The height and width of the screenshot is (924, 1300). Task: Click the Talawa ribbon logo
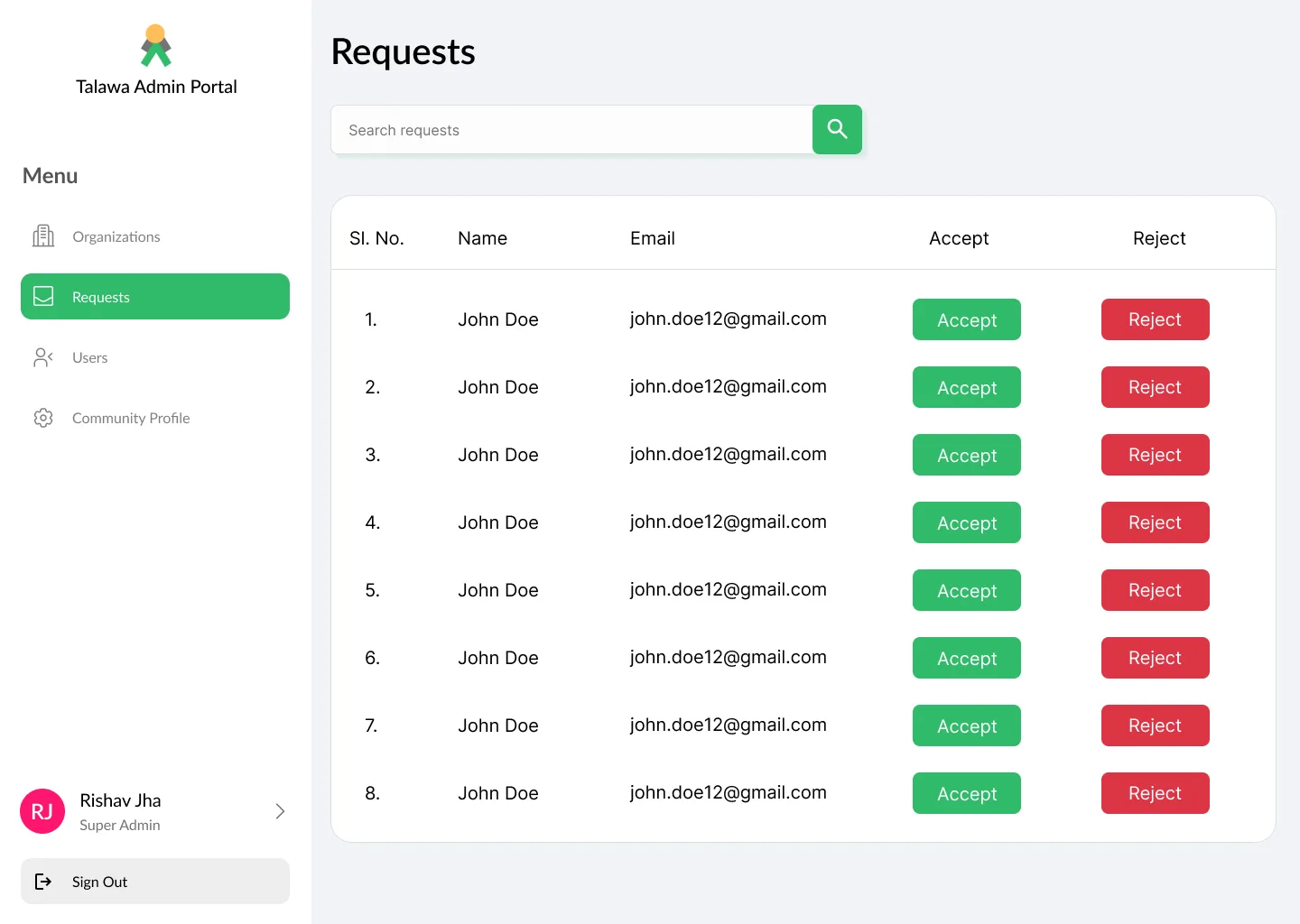point(156,45)
